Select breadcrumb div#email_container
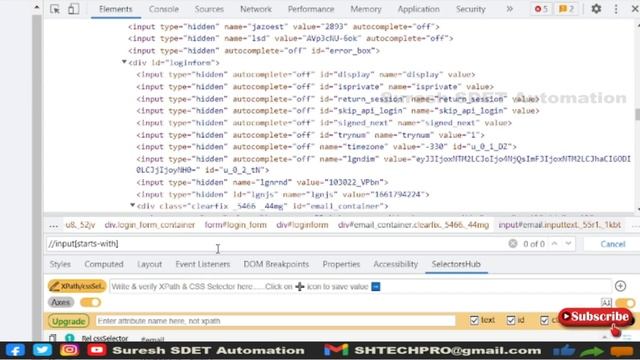 [x=413, y=225]
